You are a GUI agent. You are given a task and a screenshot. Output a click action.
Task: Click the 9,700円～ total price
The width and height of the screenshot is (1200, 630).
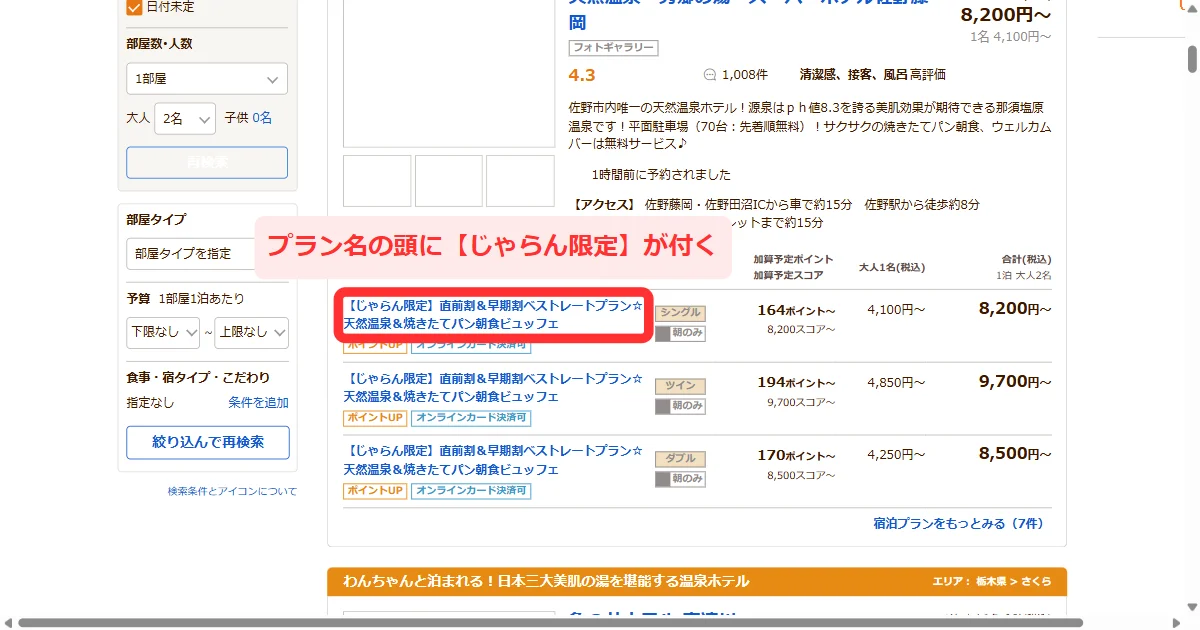click(1015, 381)
